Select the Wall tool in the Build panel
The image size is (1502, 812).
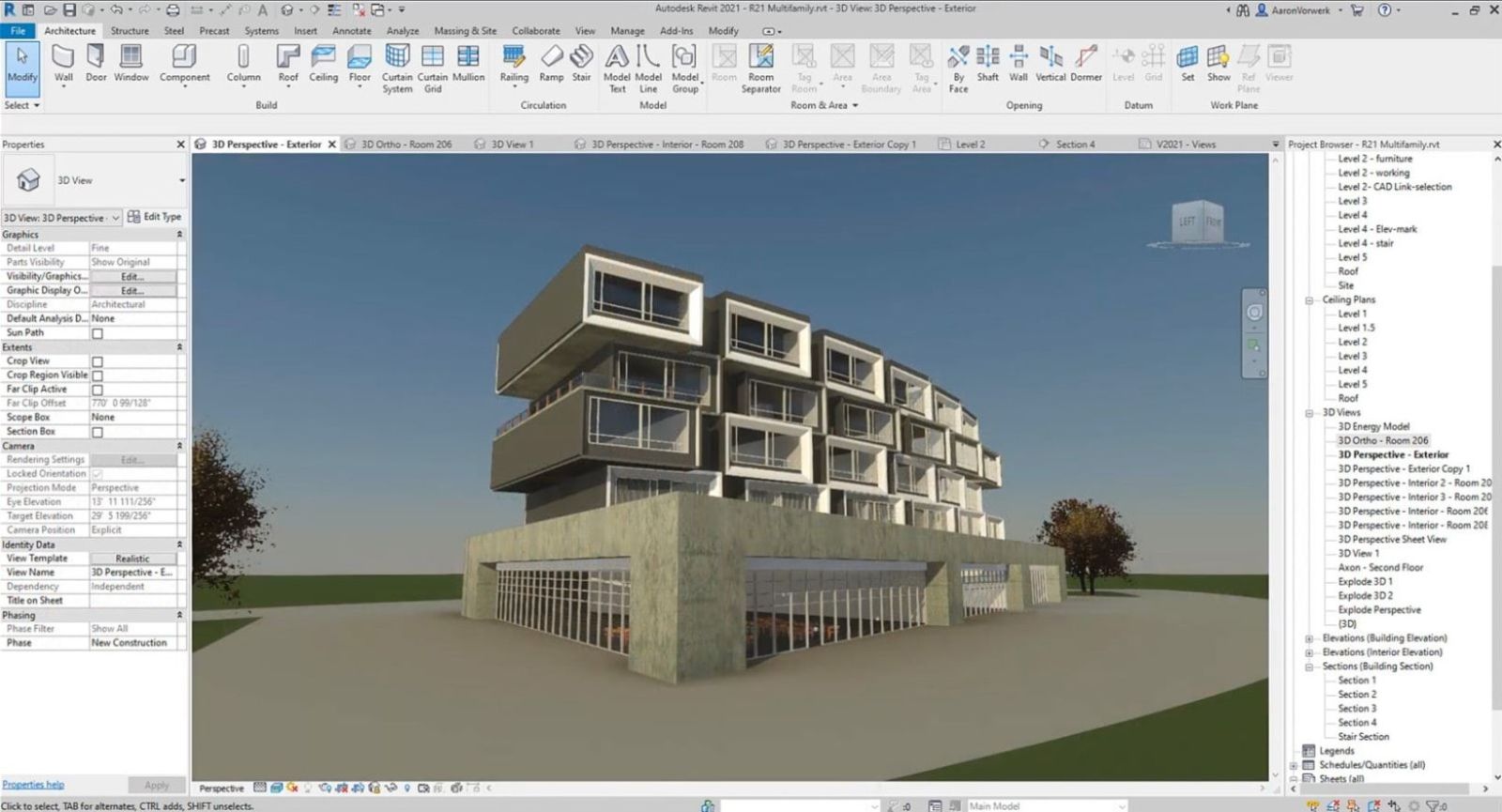[63, 64]
